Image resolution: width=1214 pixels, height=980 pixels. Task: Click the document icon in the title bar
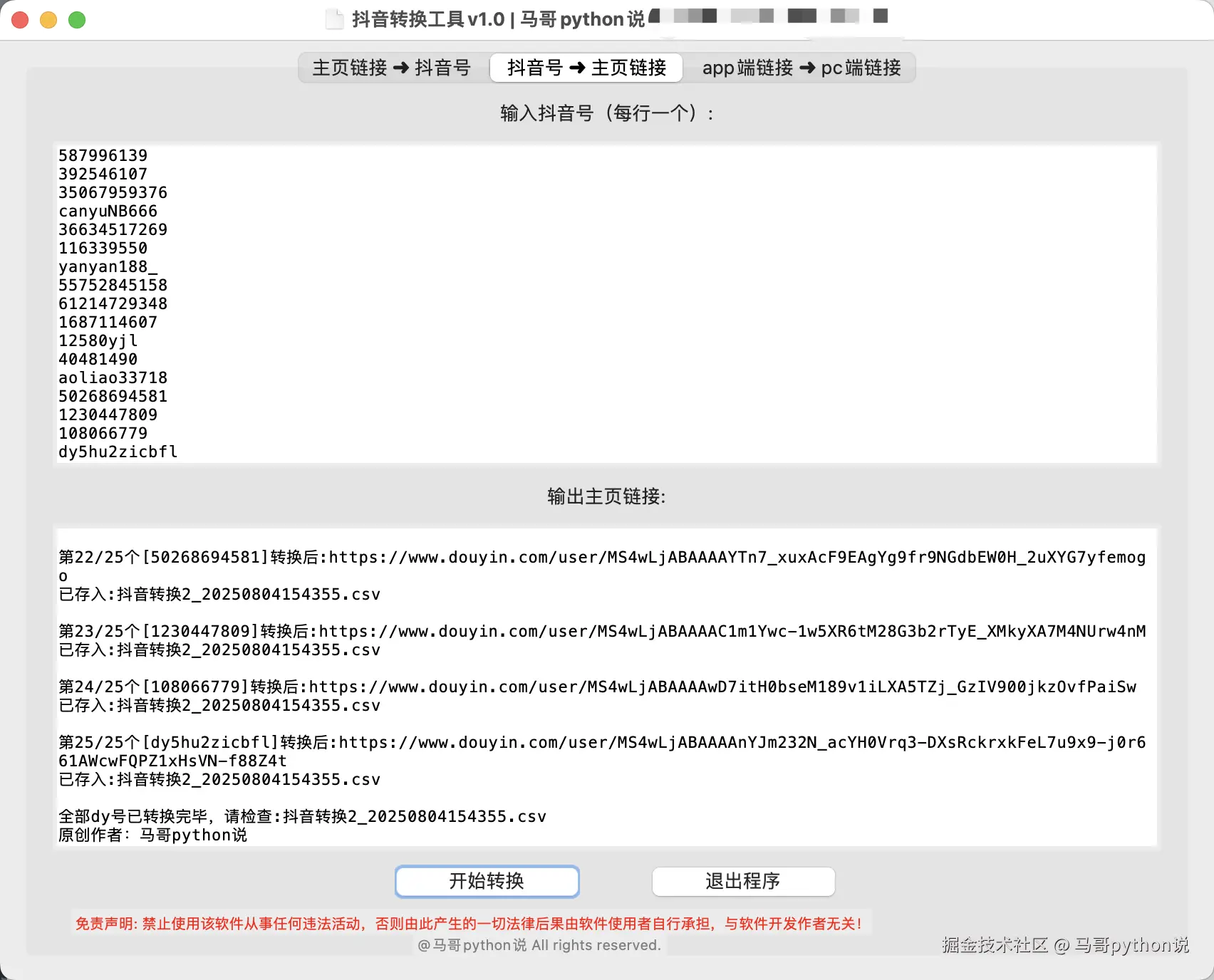332,19
